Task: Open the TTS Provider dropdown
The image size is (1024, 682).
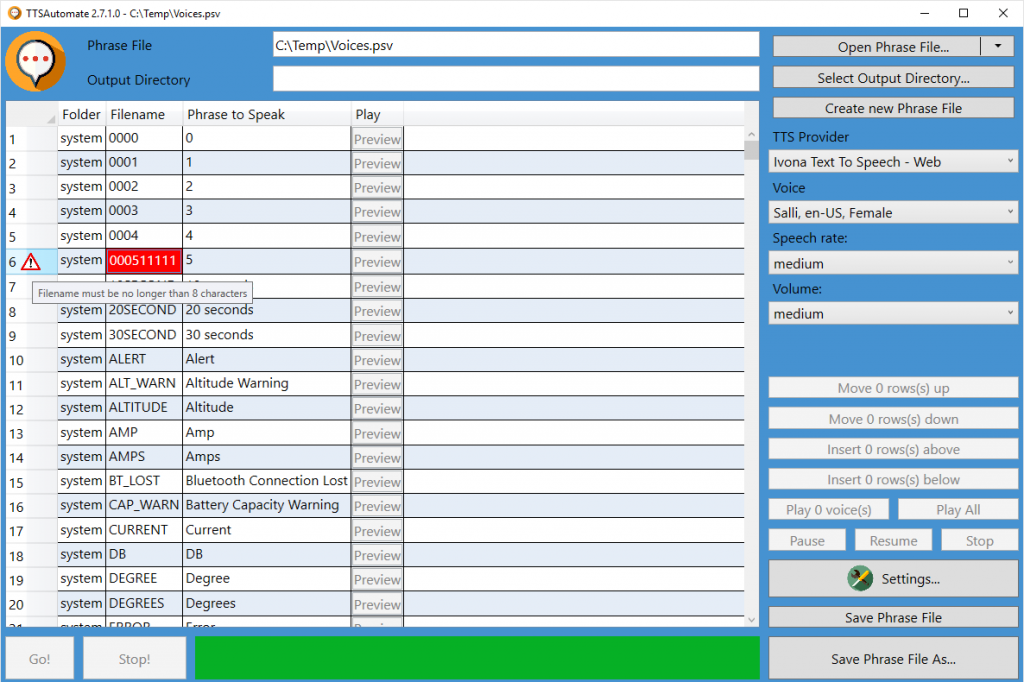Action: [x=894, y=161]
